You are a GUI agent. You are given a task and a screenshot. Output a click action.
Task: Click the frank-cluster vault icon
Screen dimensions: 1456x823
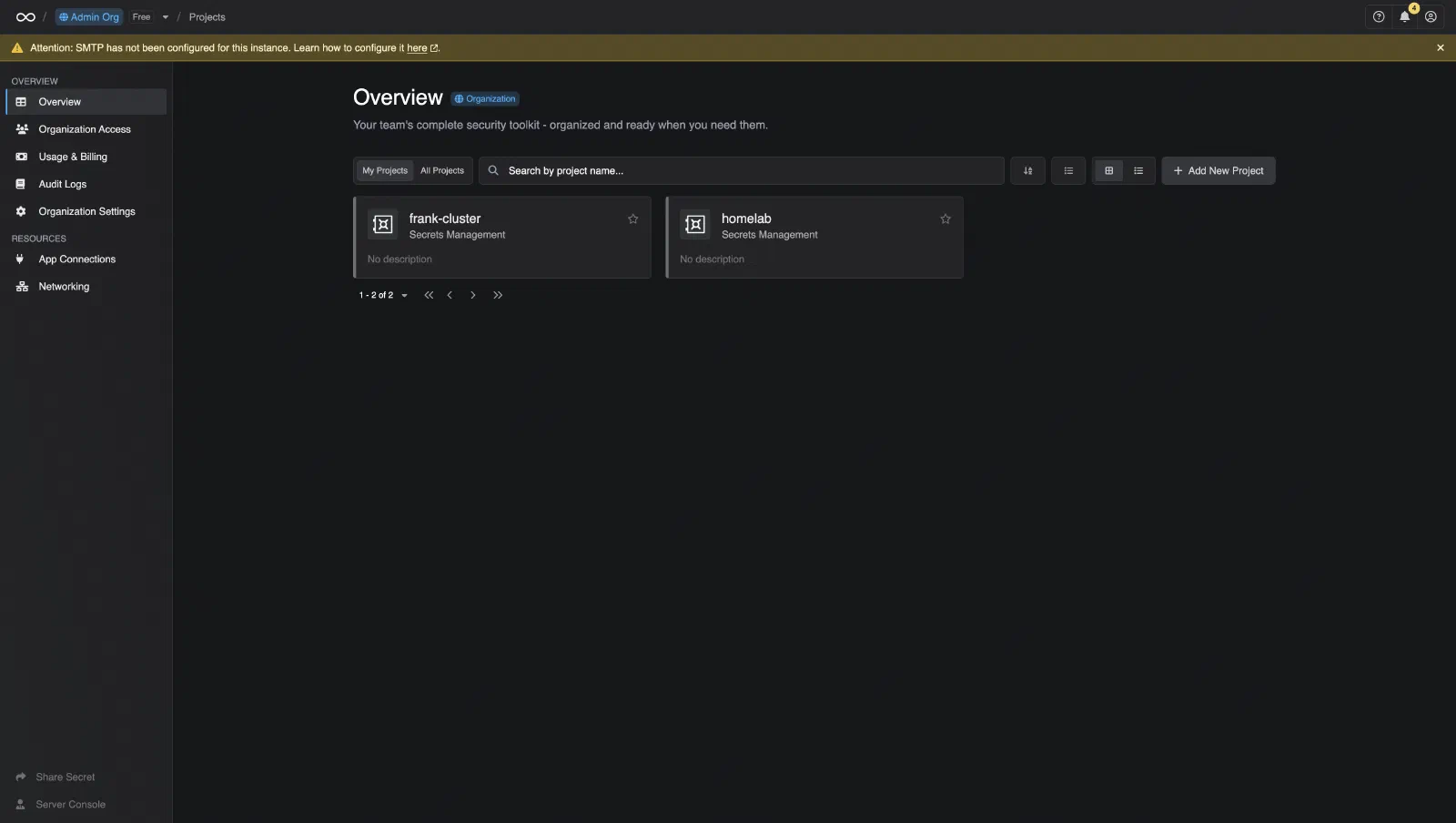click(383, 224)
